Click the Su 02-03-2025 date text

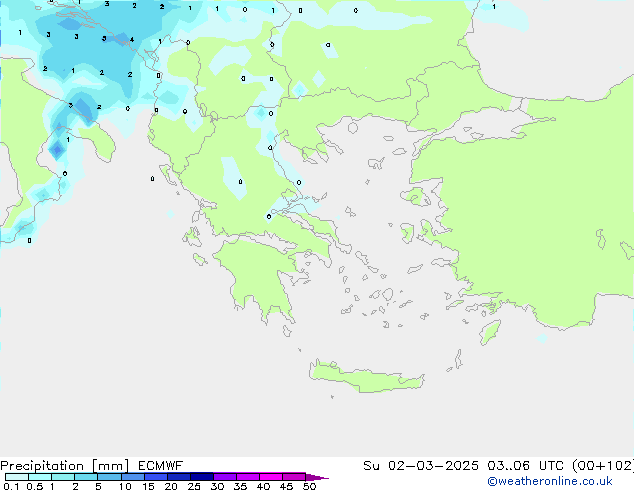coord(421,466)
